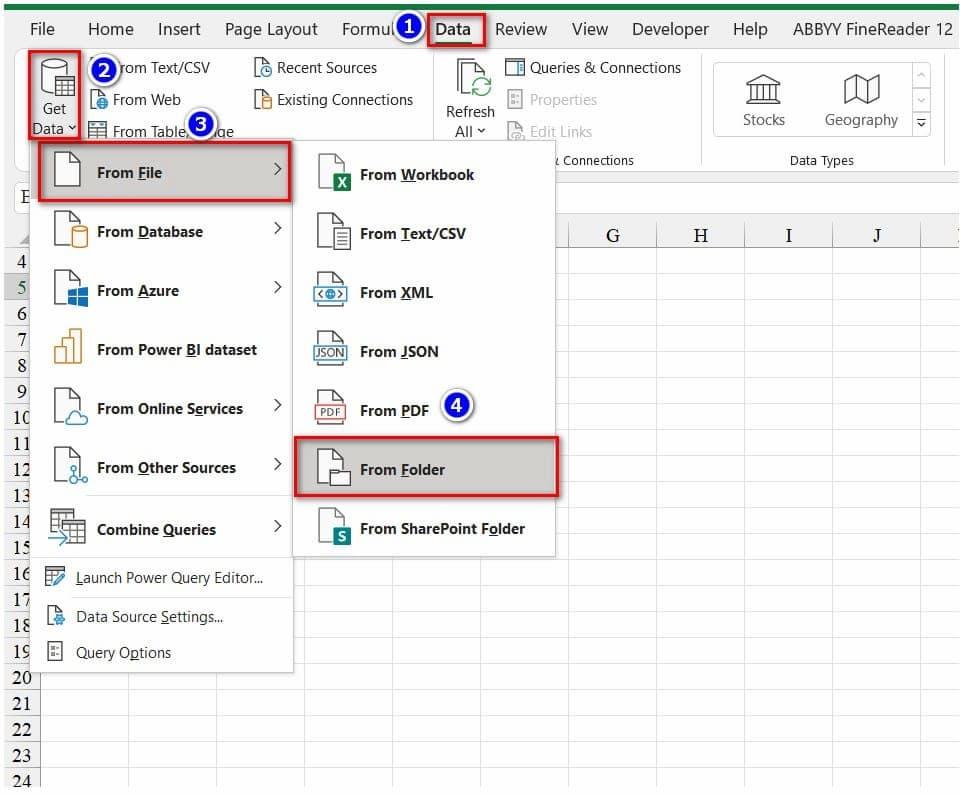The height and width of the screenshot is (794, 960).
Task: Choose From JSON file option
Action: (x=398, y=352)
